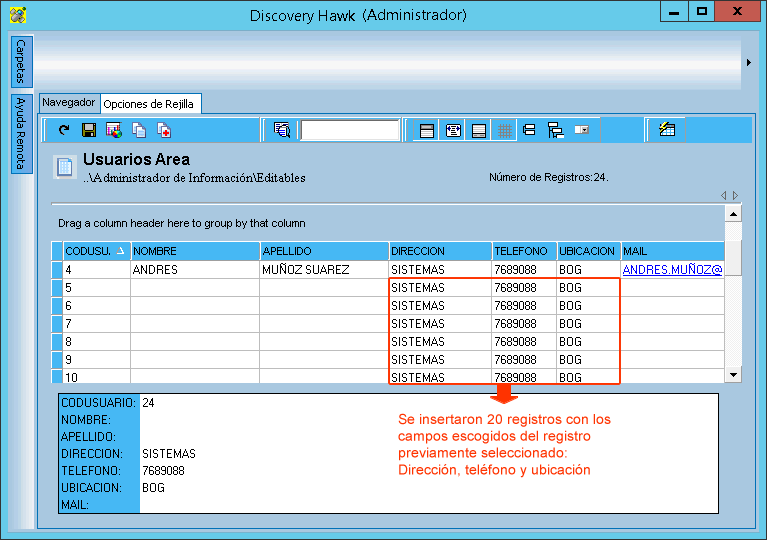Click 7689088 cell in row 8
Viewport: 767px width, 540px height.
(x=524, y=341)
